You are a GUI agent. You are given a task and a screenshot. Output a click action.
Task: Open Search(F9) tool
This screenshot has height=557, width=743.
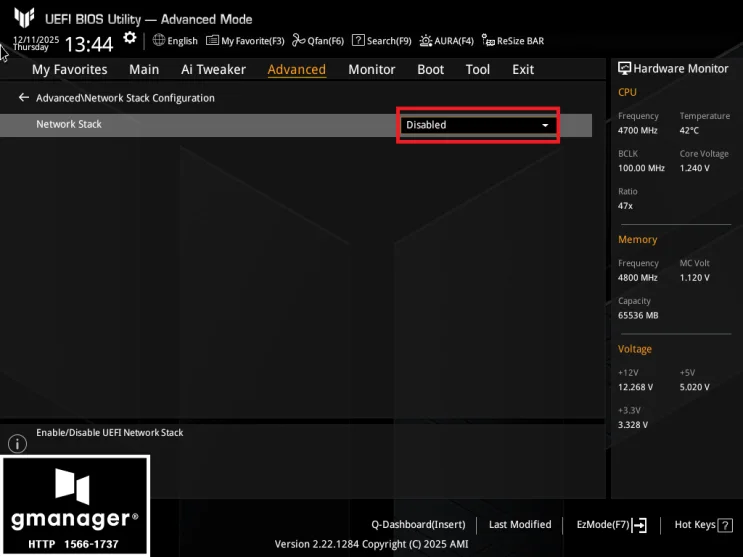pos(382,41)
